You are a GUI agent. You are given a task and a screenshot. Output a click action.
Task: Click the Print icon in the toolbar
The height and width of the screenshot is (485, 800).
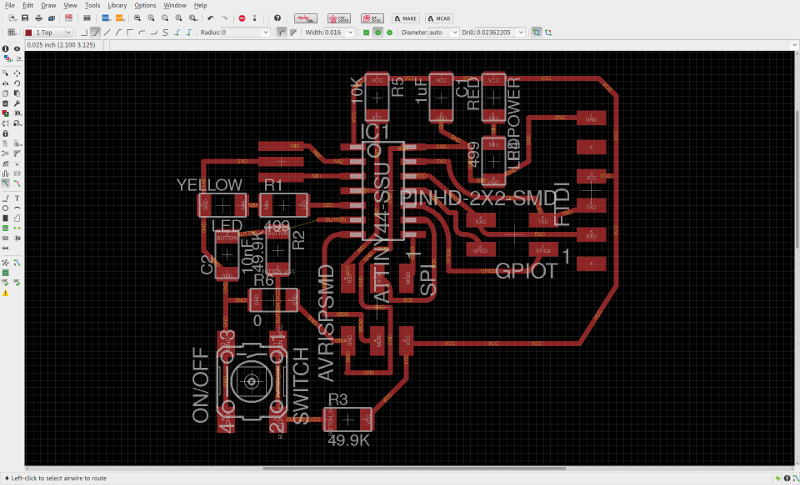pyautogui.click(x=39, y=18)
